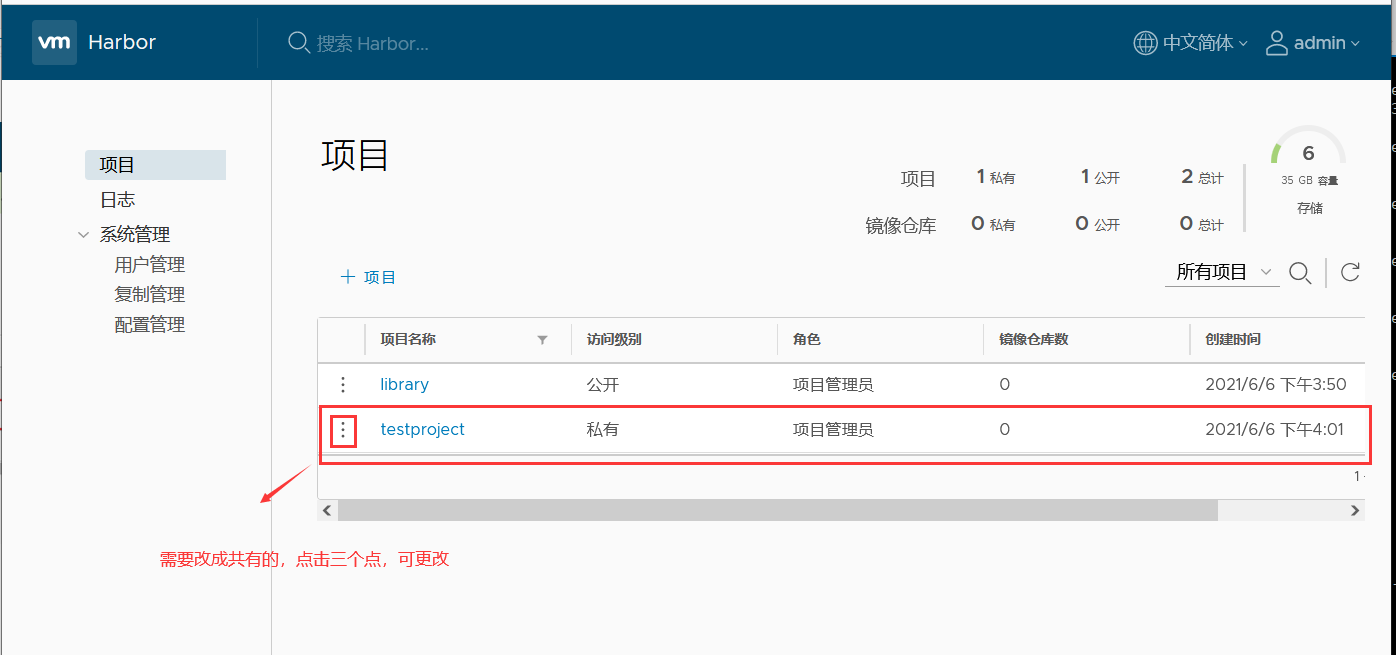The image size is (1396, 655).
Task: Click the plus icon beside 项目
Action: pos(348,277)
